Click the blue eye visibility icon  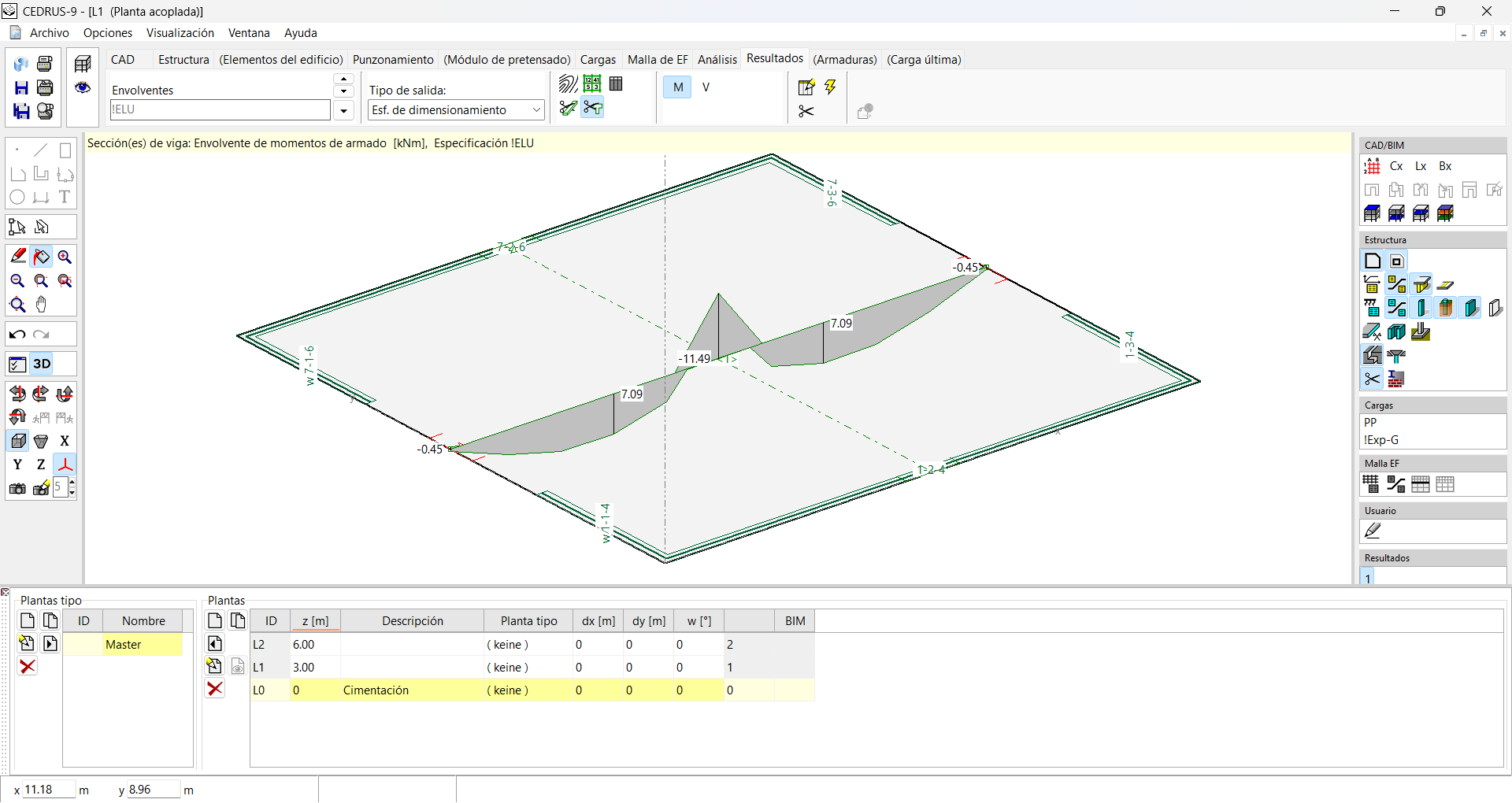click(83, 87)
